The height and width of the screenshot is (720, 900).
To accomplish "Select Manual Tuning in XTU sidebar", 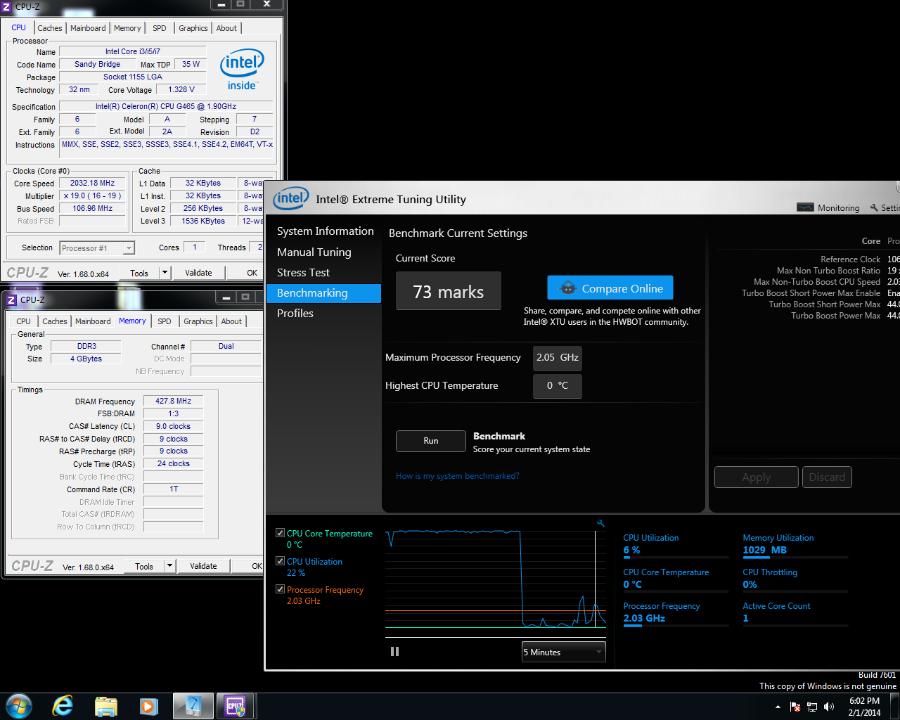I will pyautogui.click(x=314, y=252).
